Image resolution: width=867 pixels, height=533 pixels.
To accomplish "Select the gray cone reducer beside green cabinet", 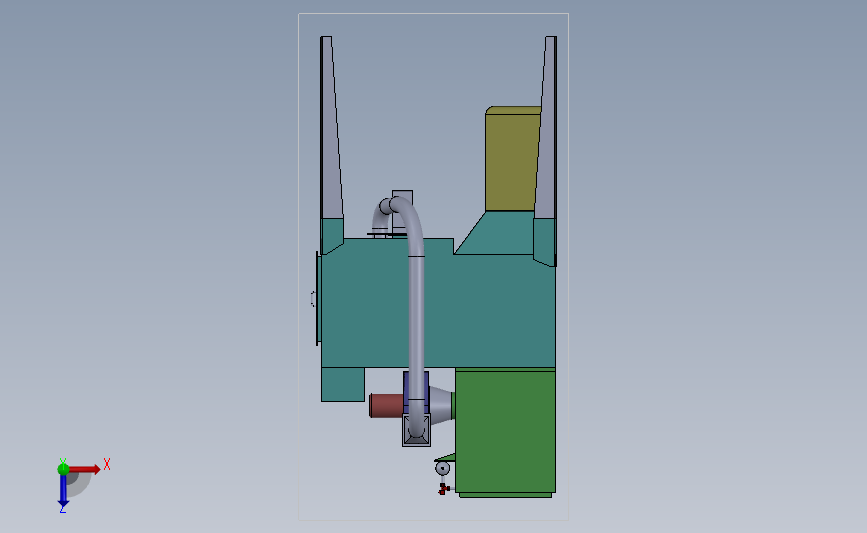I will [x=441, y=405].
